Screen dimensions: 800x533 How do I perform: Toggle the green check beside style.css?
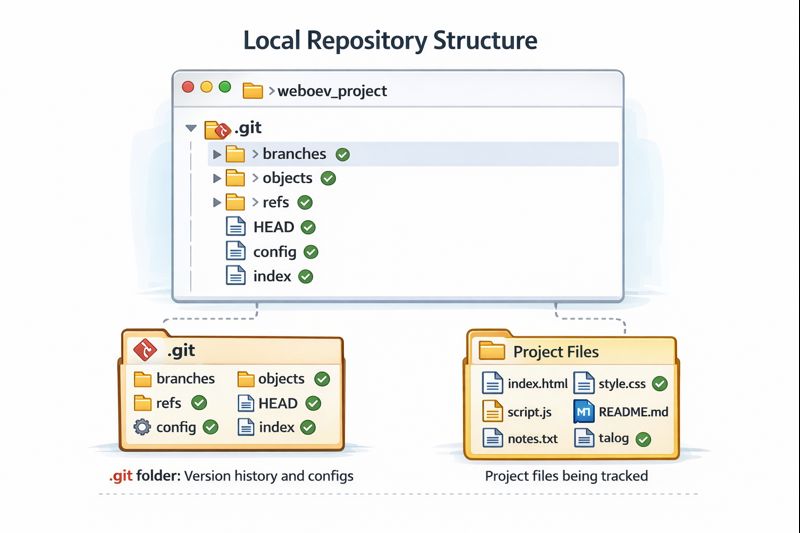coord(660,384)
